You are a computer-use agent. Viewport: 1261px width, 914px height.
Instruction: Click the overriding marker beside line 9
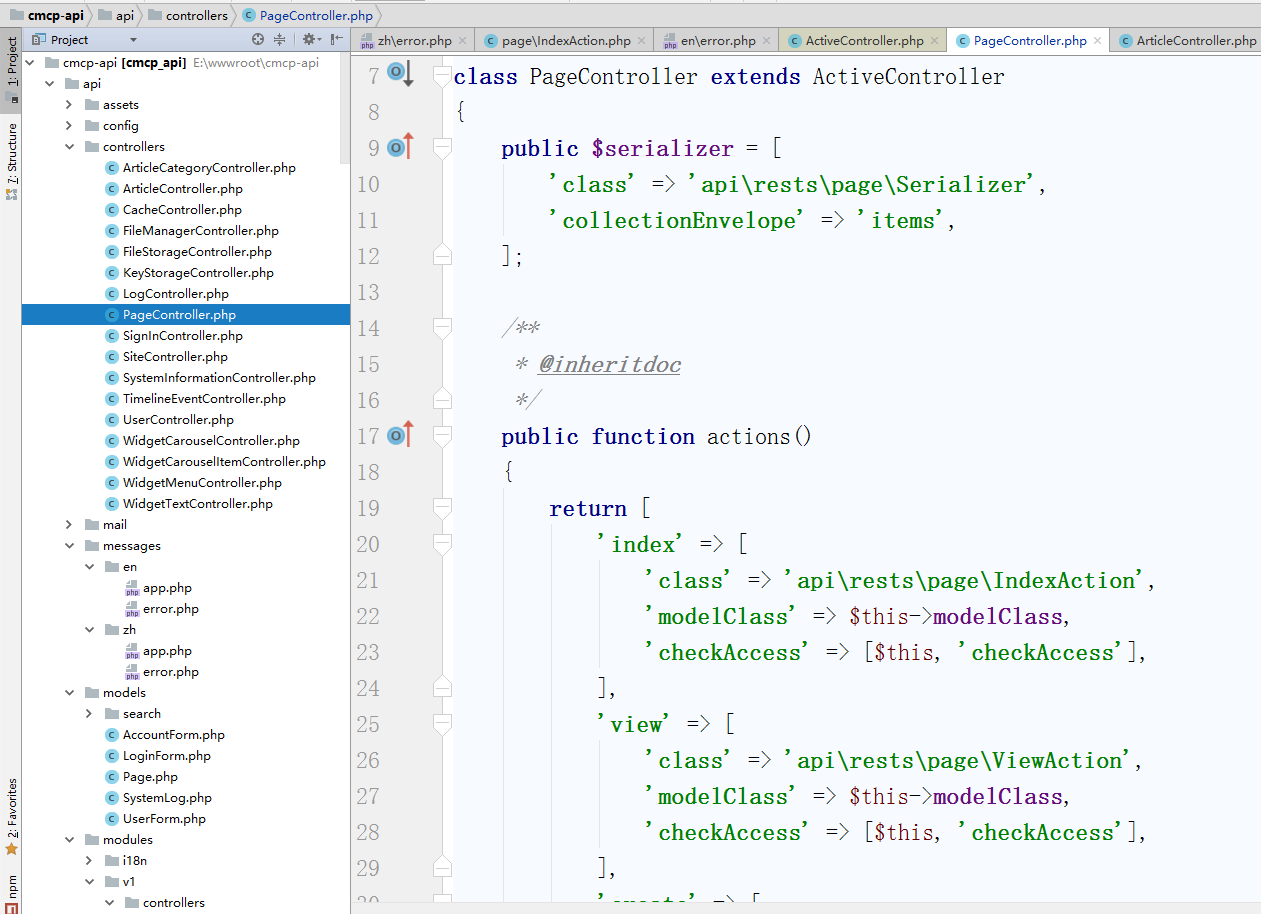[x=400, y=148]
